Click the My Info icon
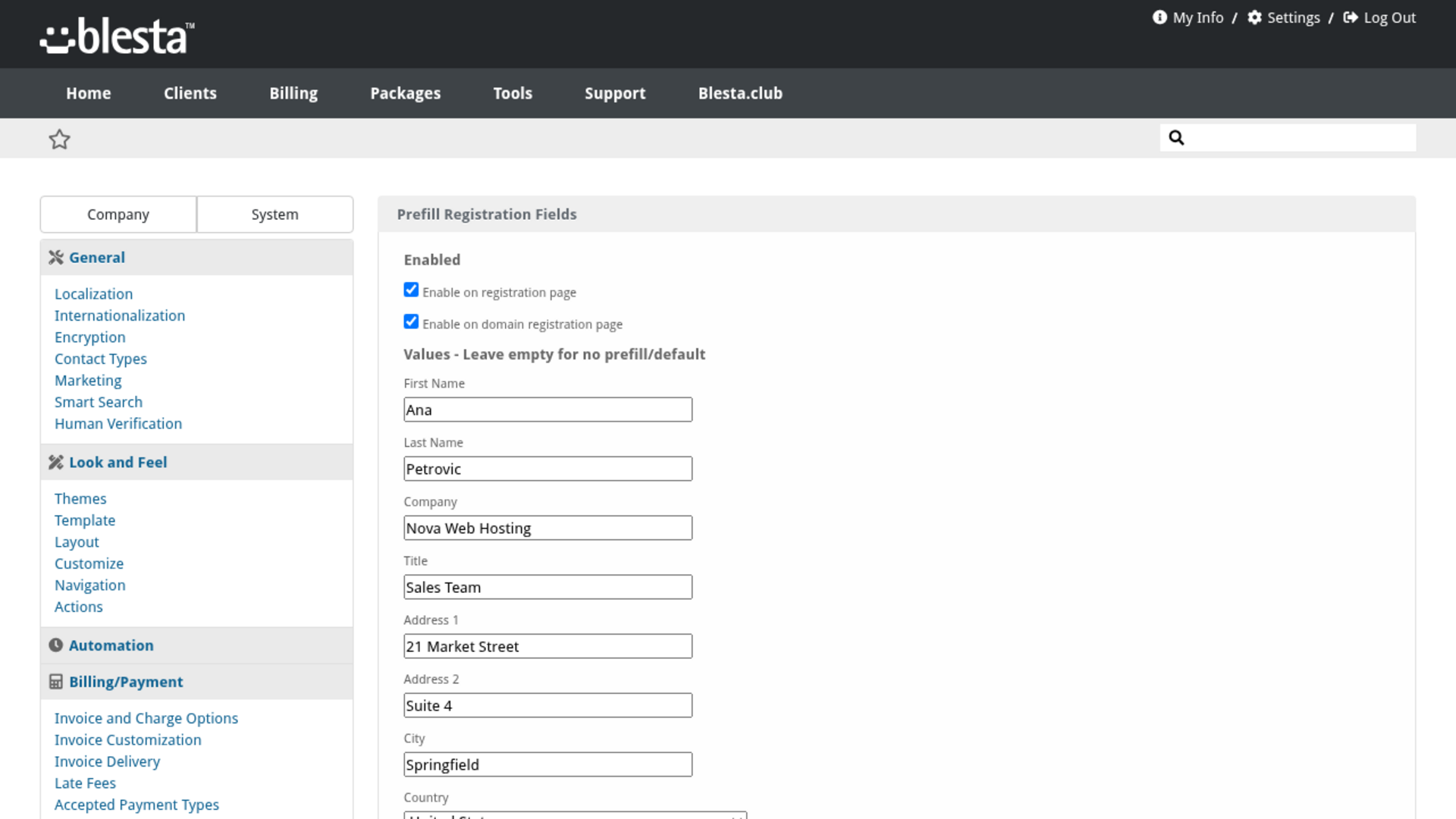Image resolution: width=1456 pixels, height=819 pixels. [1159, 17]
